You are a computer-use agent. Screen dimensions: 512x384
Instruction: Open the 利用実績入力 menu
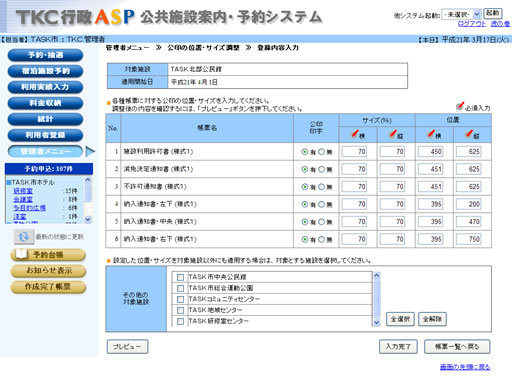point(45,87)
